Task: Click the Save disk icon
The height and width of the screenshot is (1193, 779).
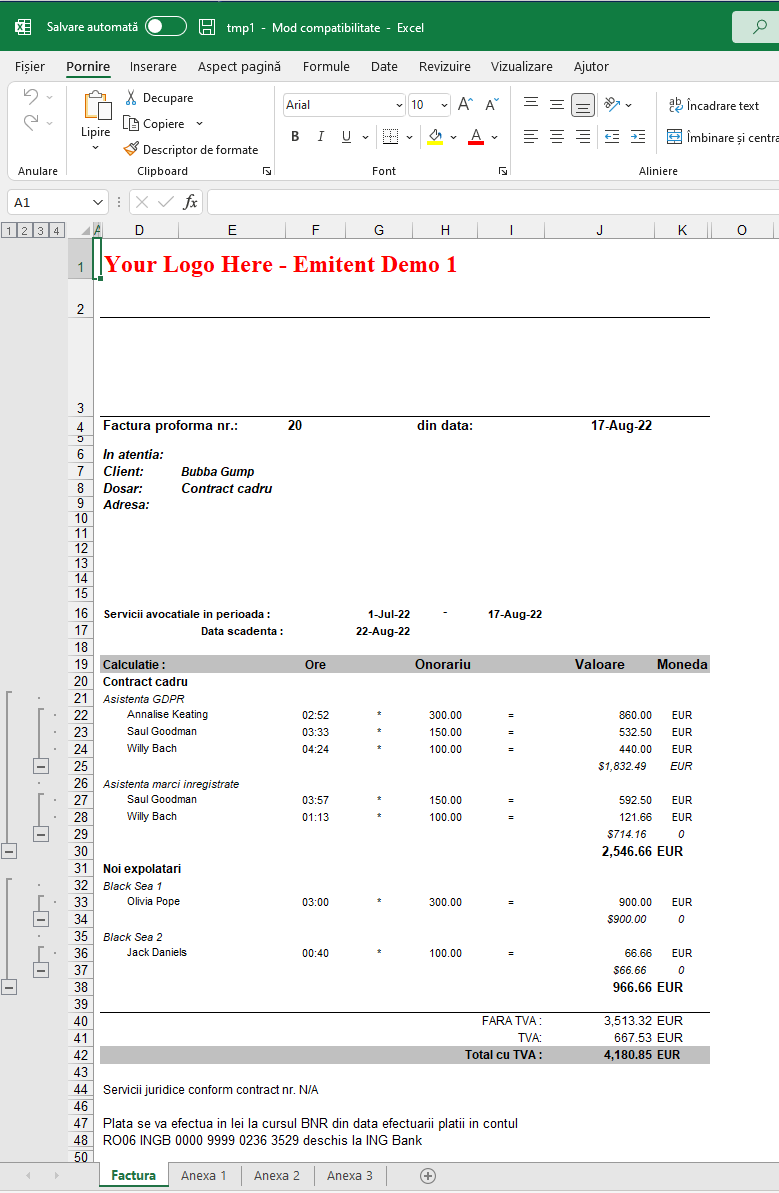Action: pyautogui.click(x=207, y=27)
